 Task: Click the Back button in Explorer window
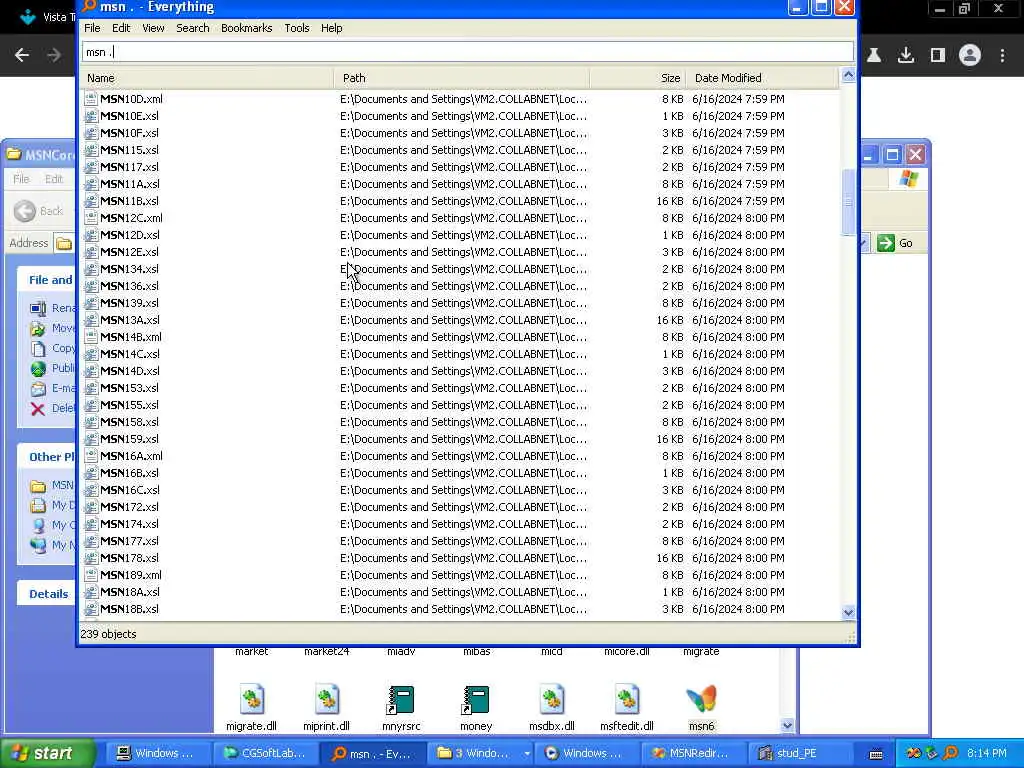pyautogui.click(x=39, y=211)
